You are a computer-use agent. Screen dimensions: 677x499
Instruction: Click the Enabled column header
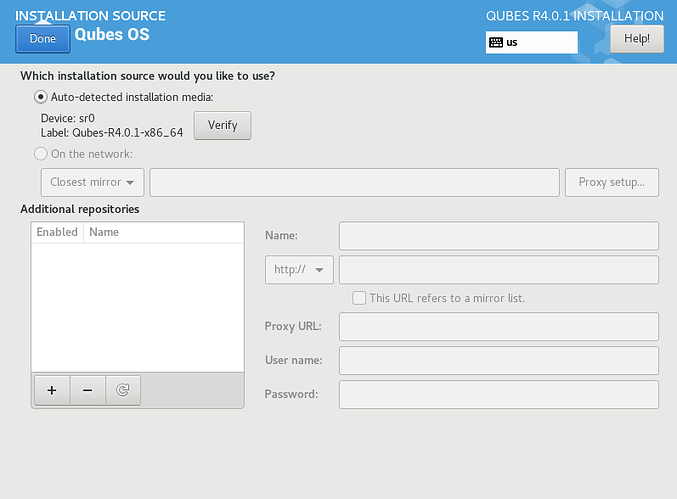point(57,232)
